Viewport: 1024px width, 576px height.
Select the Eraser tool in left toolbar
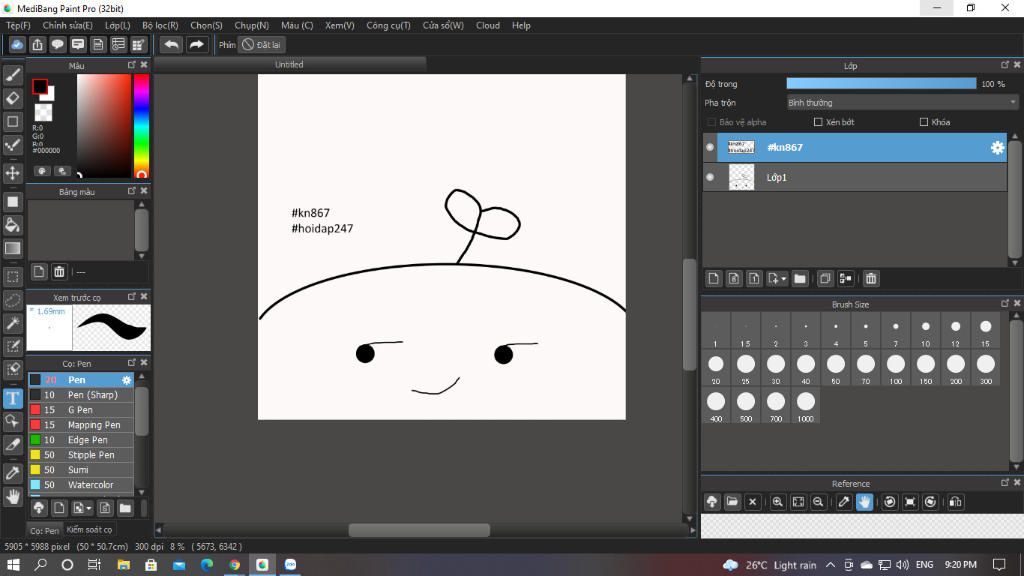point(13,98)
